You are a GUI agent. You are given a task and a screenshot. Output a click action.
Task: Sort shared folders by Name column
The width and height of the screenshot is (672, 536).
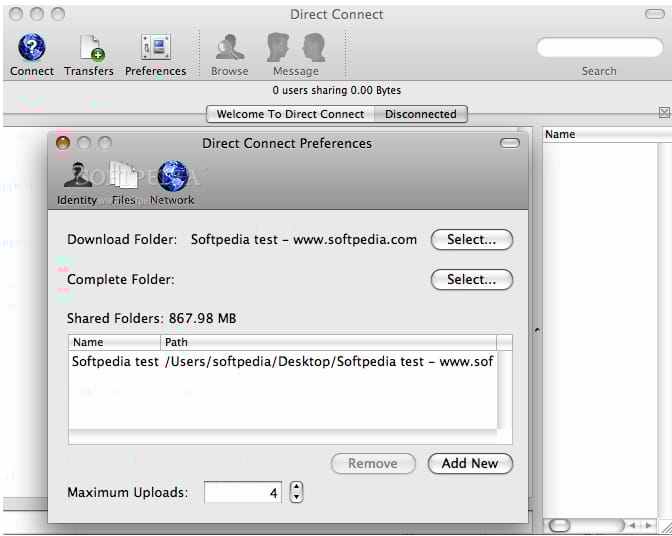pyautogui.click(x=114, y=342)
